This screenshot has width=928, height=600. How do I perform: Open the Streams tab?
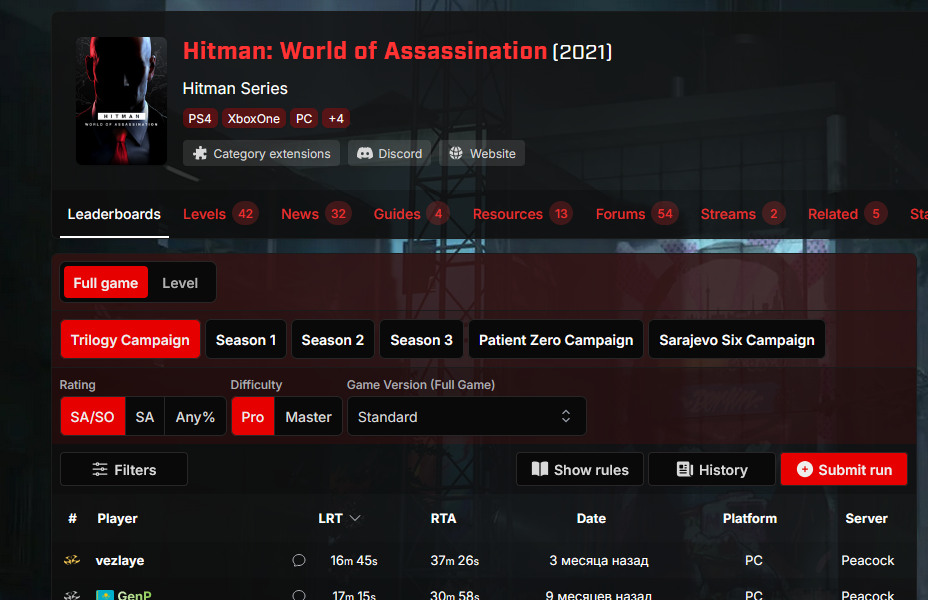coord(743,214)
